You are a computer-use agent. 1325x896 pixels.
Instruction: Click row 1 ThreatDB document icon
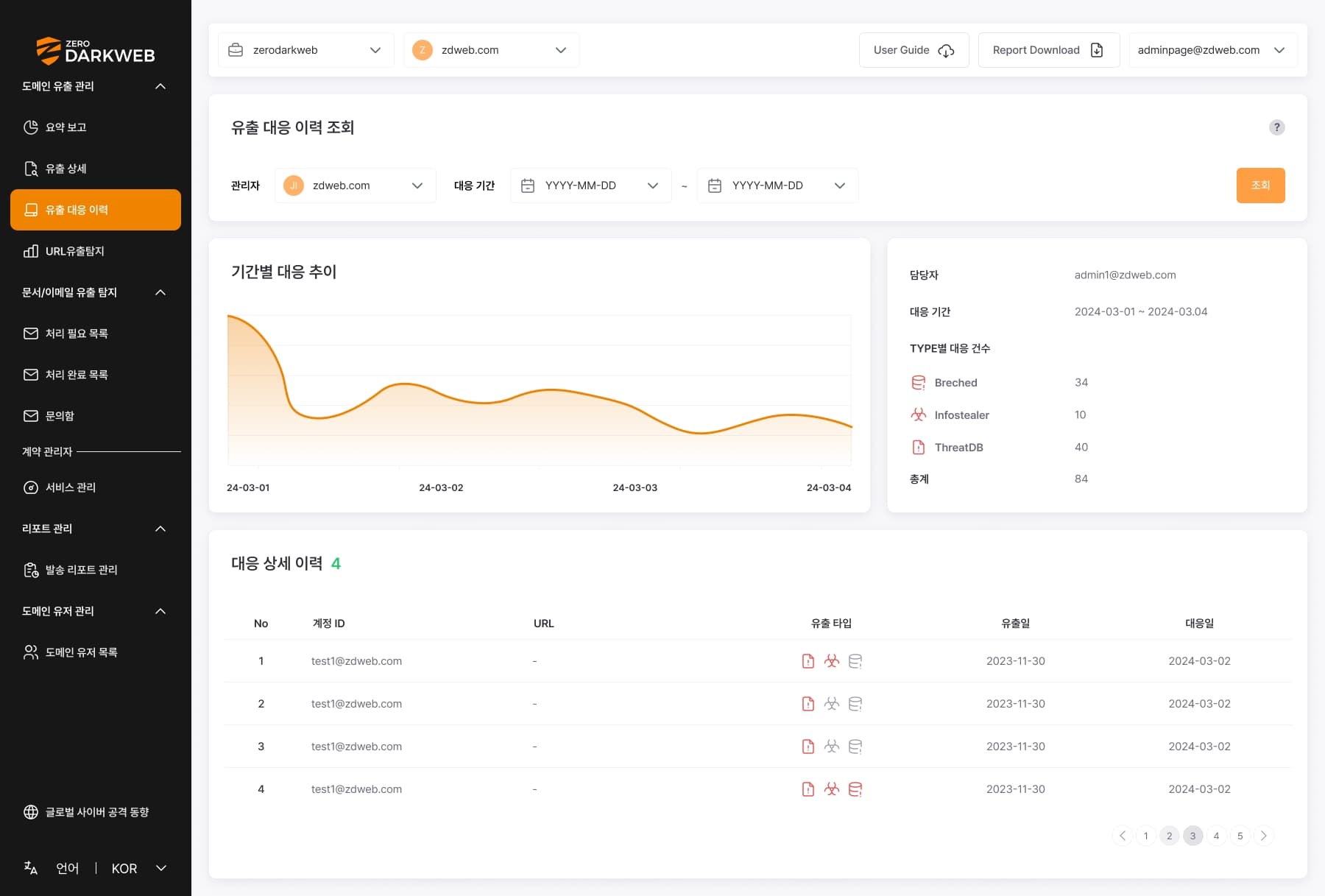(808, 661)
